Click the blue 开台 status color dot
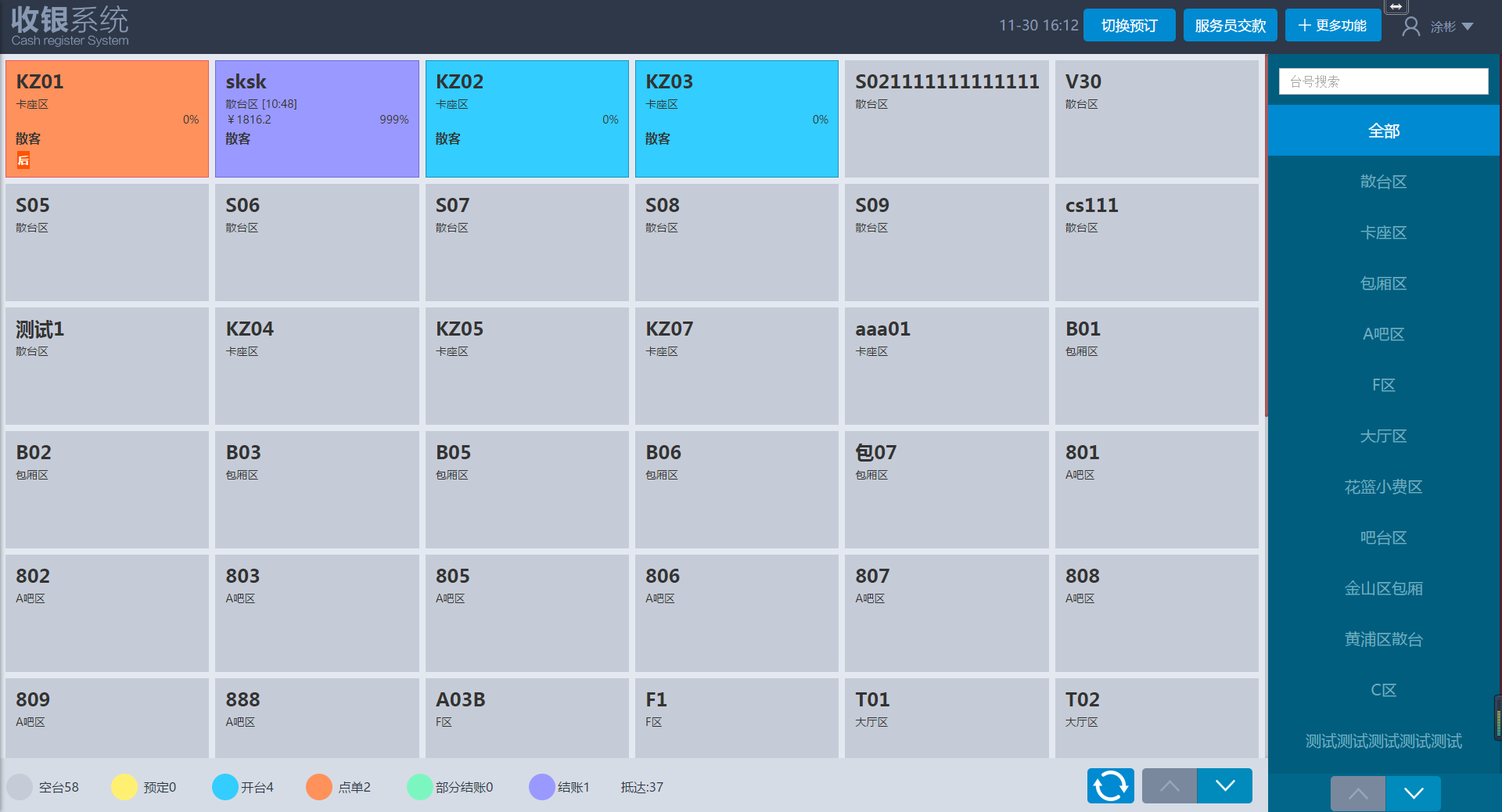 click(225, 787)
